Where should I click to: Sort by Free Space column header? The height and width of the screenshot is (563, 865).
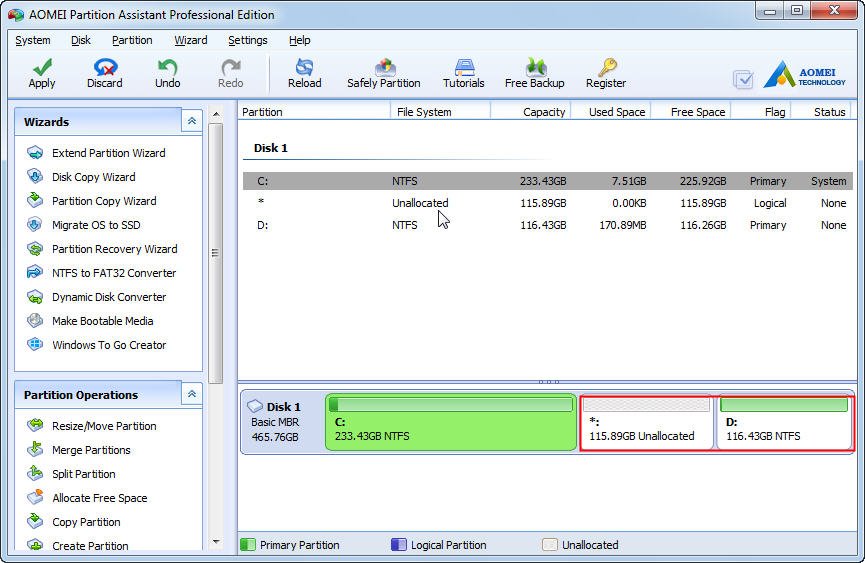pyautogui.click(x=691, y=112)
